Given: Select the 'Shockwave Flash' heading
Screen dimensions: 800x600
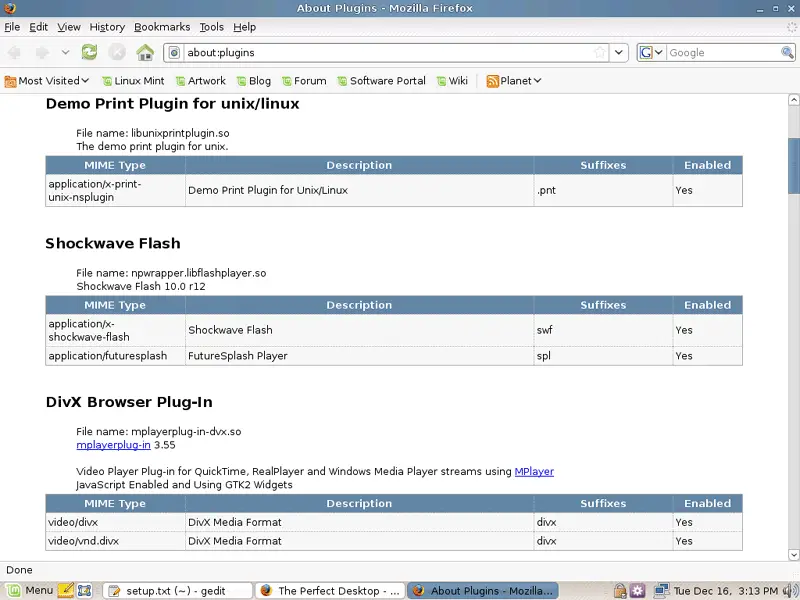Looking at the screenshot, I should click(x=113, y=243).
